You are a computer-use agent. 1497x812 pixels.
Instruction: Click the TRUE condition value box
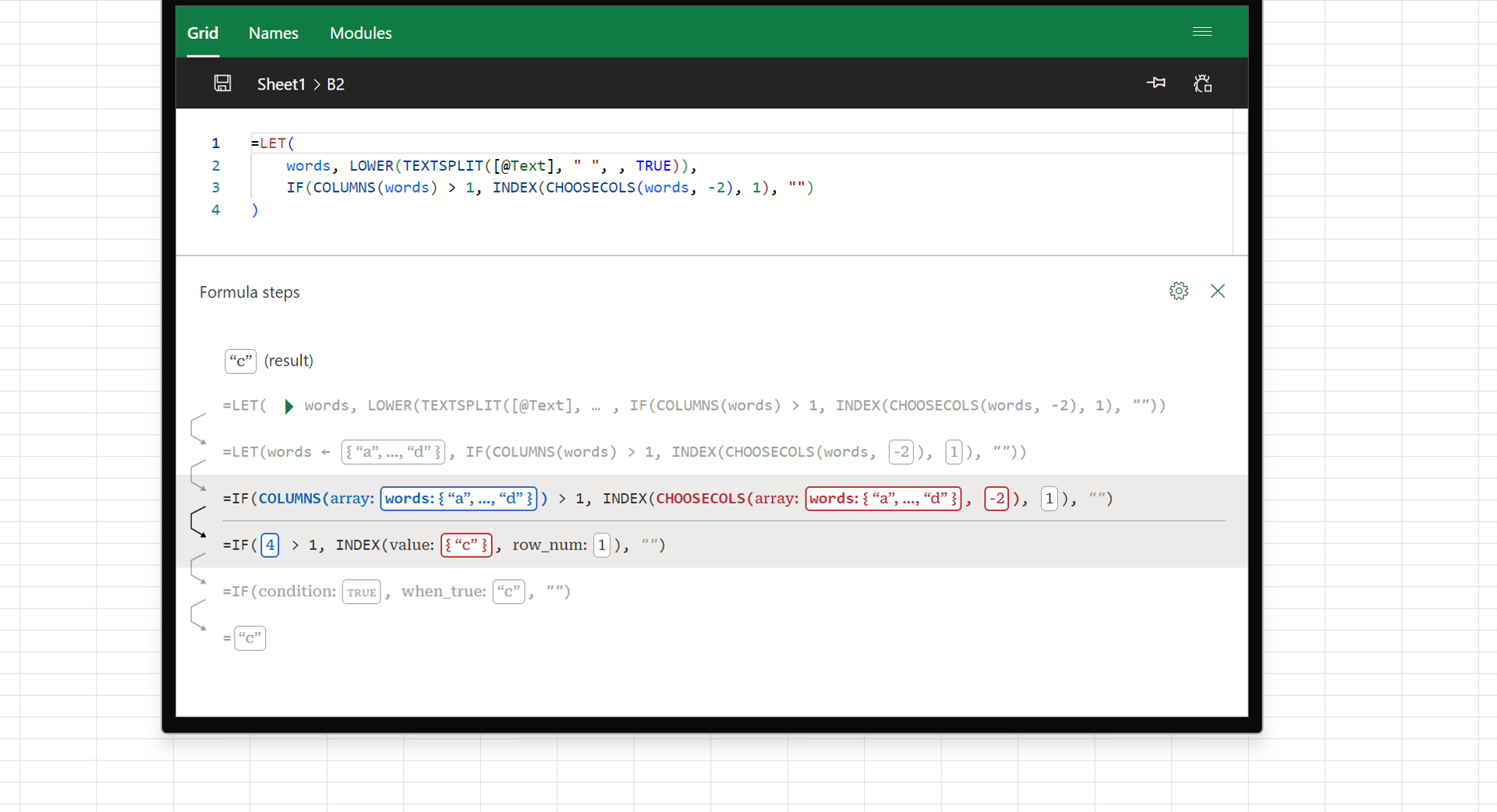[x=361, y=591]
